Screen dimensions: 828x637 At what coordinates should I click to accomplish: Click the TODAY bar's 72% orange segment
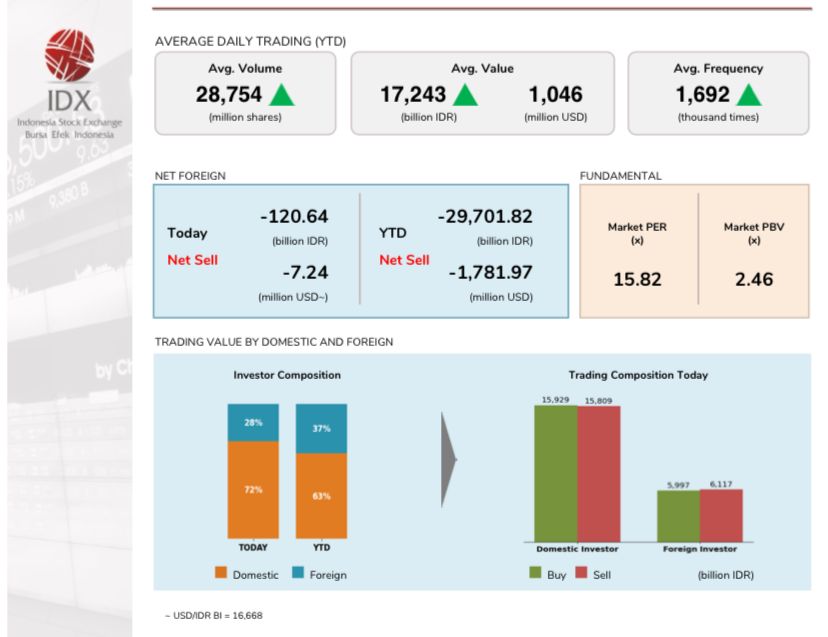point(253,490)
